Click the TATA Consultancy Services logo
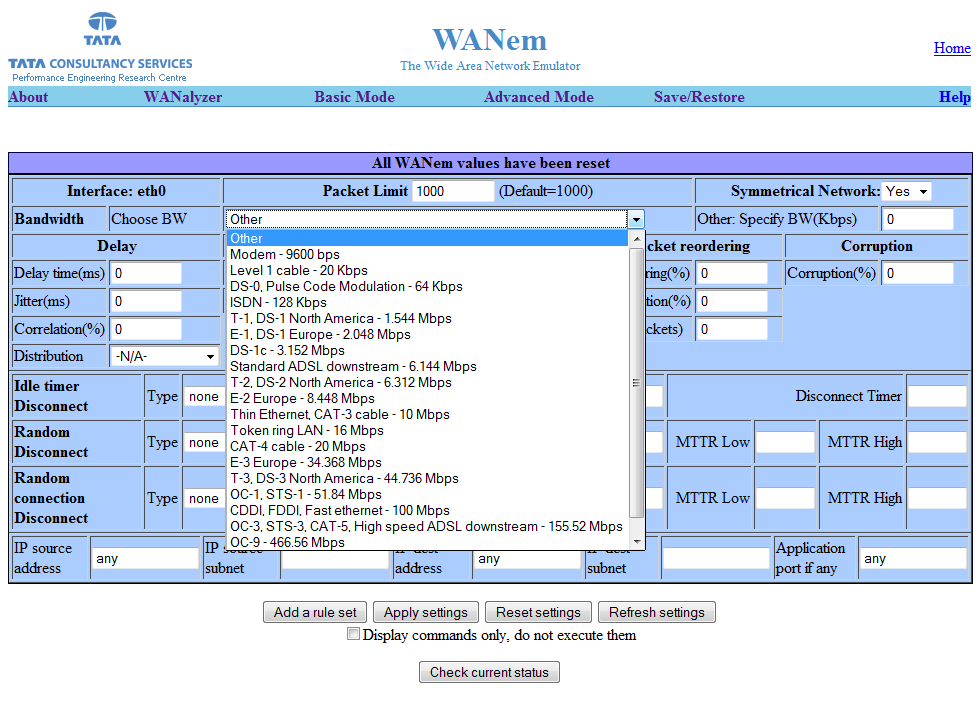 (x=100, y=40)
